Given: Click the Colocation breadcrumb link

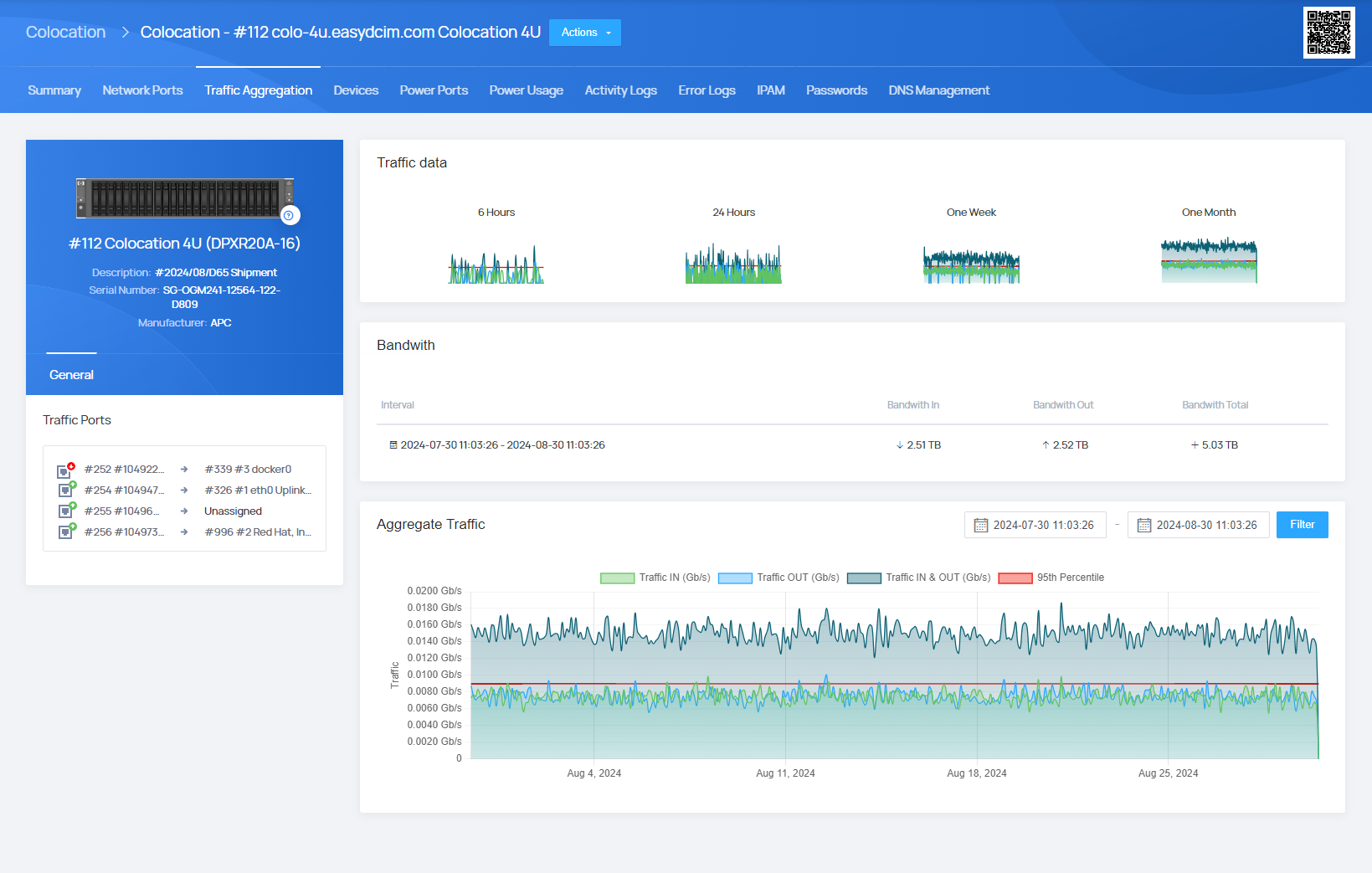Looking at the screenshot, I should click(x=66, y=32).
